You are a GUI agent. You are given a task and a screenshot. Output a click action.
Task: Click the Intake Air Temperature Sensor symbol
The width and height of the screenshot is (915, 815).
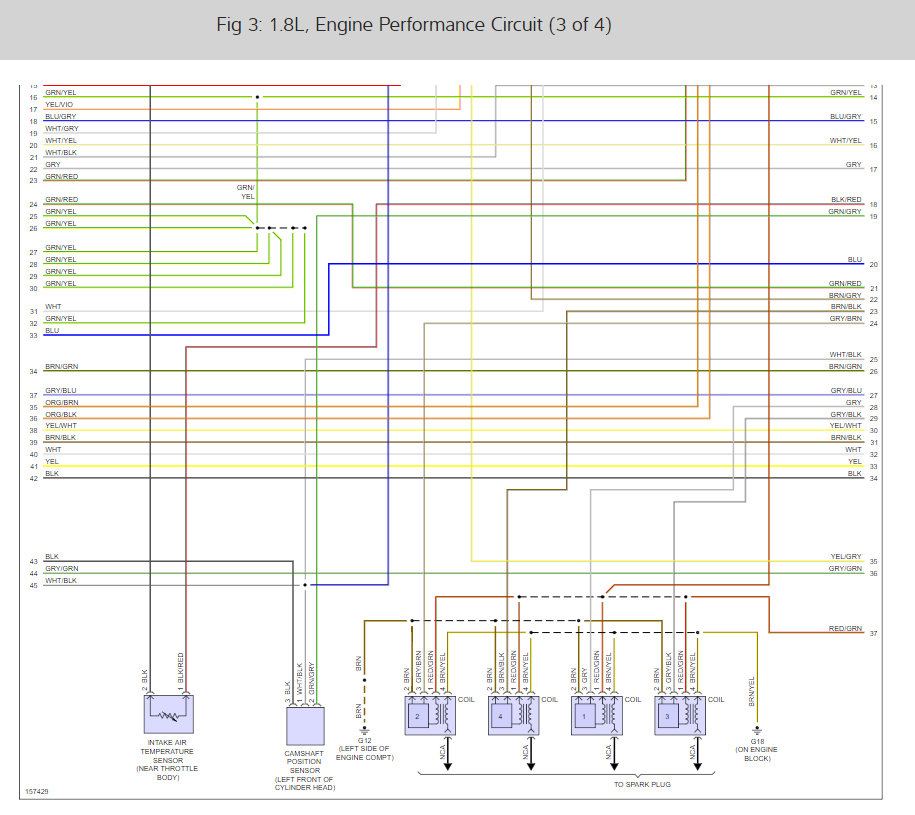pos(168,713)
